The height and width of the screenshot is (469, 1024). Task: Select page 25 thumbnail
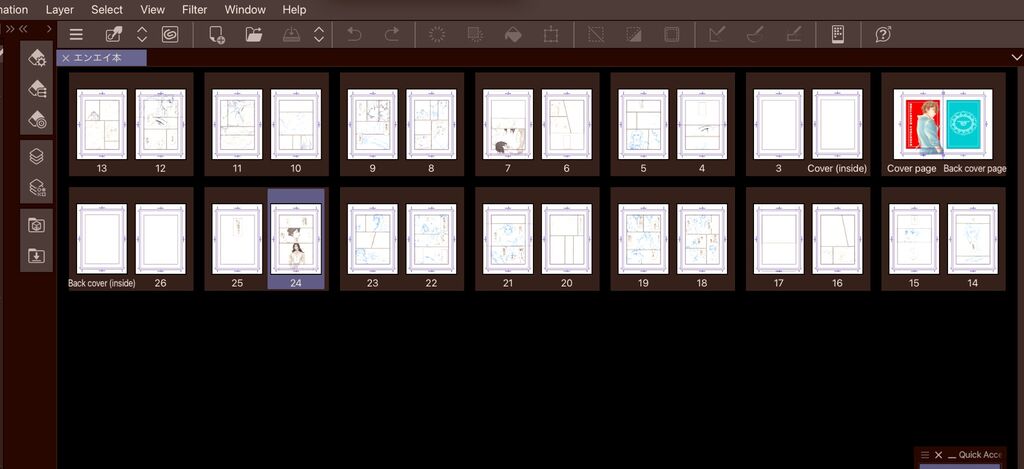point(237,239)
